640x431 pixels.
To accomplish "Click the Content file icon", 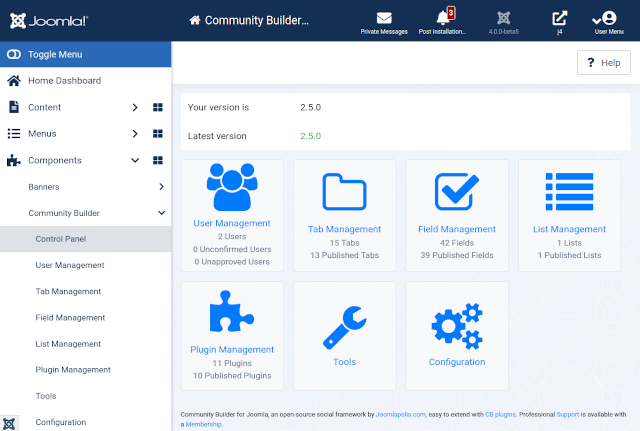I will tap(14, 107).
